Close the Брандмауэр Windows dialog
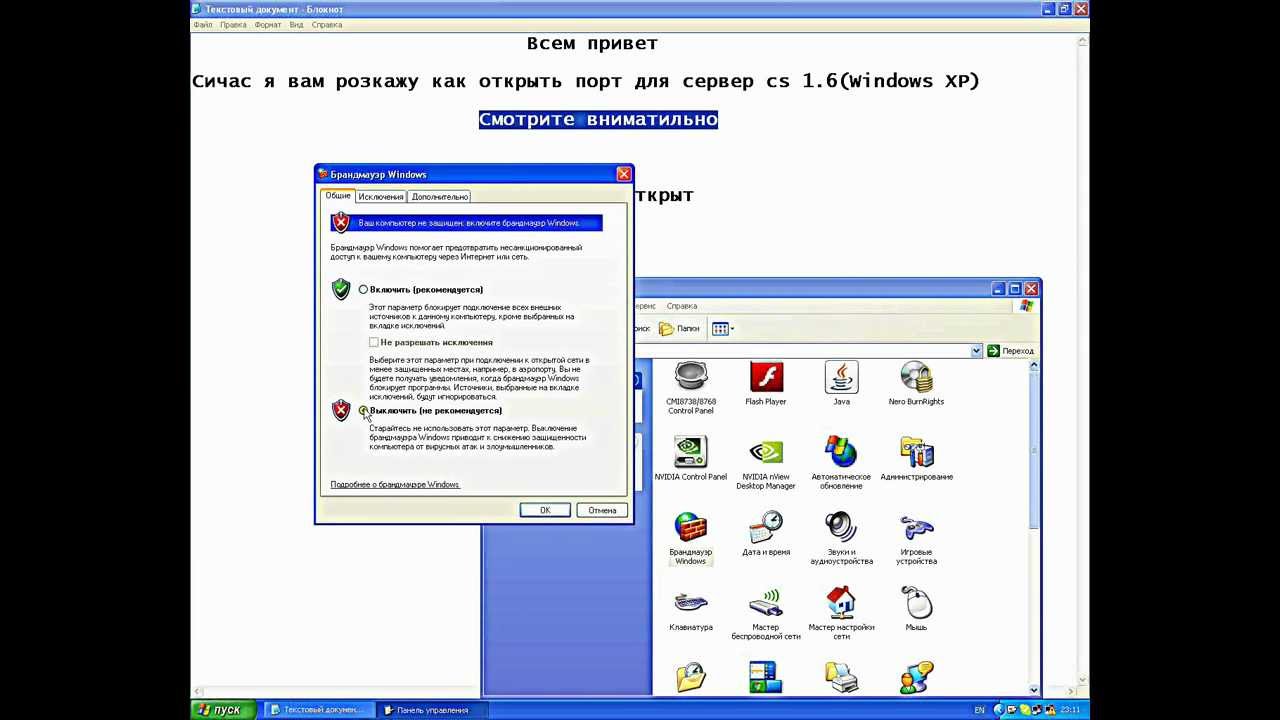The image size is (1280, 720). pyautogui.click(x=624, y=174)
